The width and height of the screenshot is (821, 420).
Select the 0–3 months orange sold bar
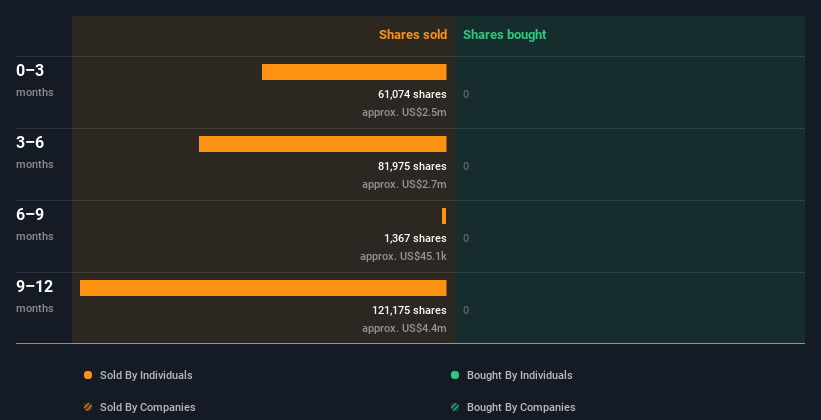pyautogui.click(x=354, y=72)
